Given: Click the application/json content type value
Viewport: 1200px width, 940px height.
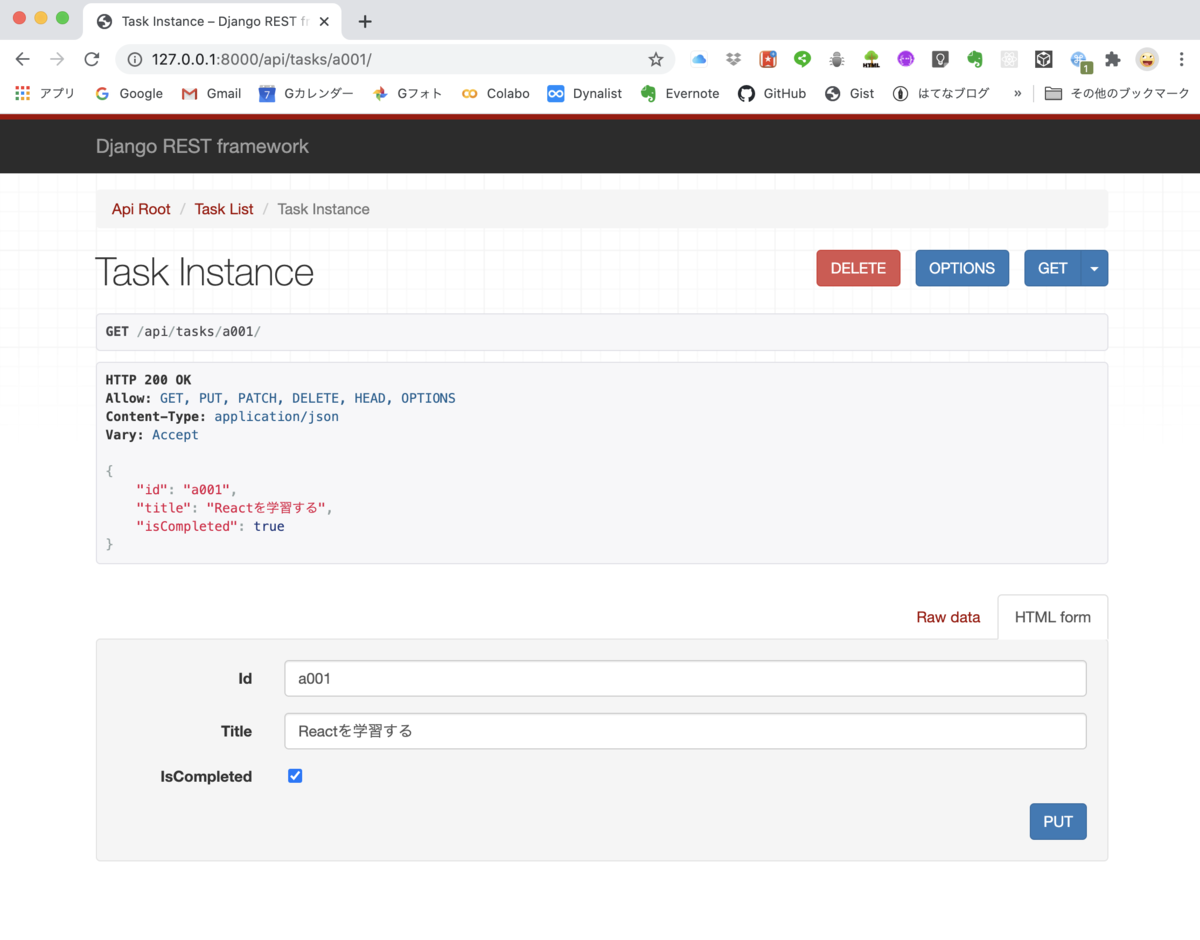Looking at the screenshot, I should tap(276, 416).
